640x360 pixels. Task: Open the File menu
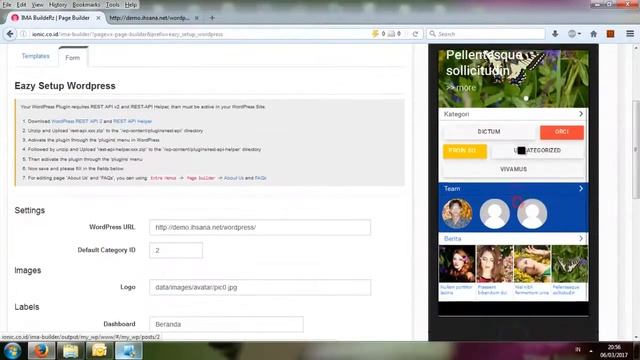(x=7, y=5)
